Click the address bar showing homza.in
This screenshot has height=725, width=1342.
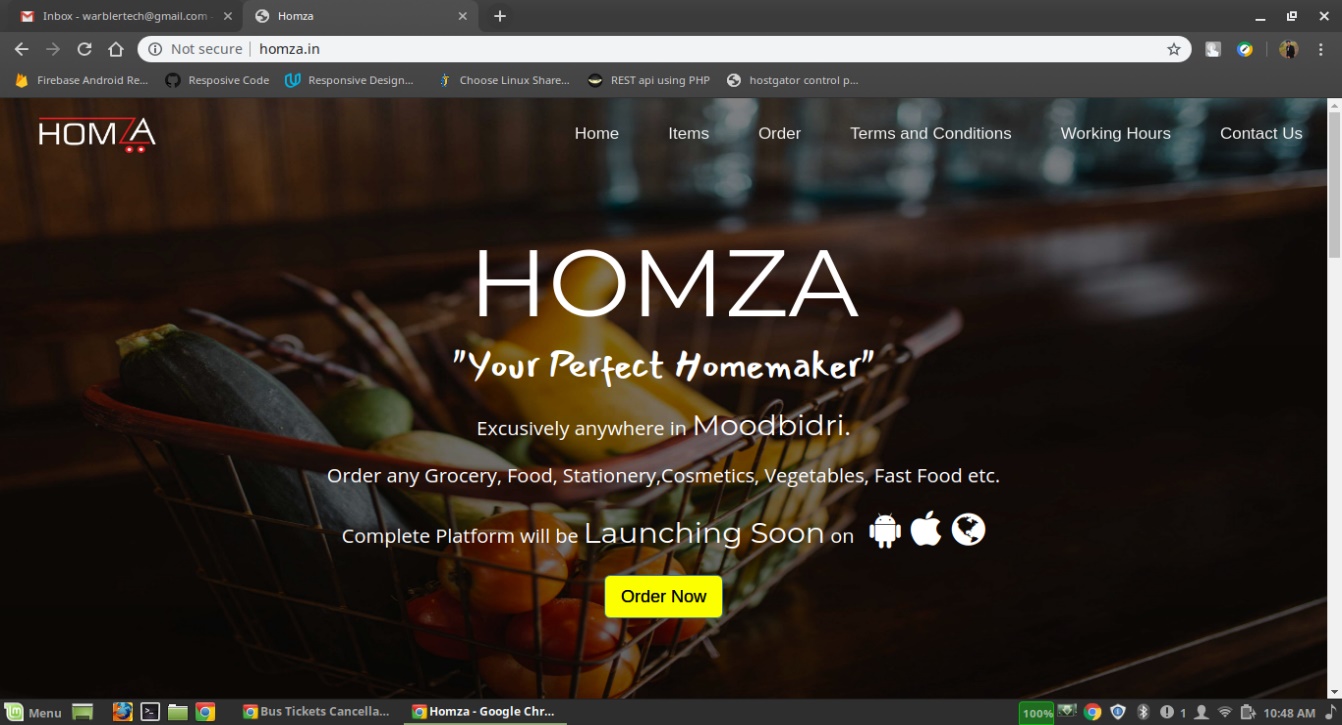(x=665, y=49)
